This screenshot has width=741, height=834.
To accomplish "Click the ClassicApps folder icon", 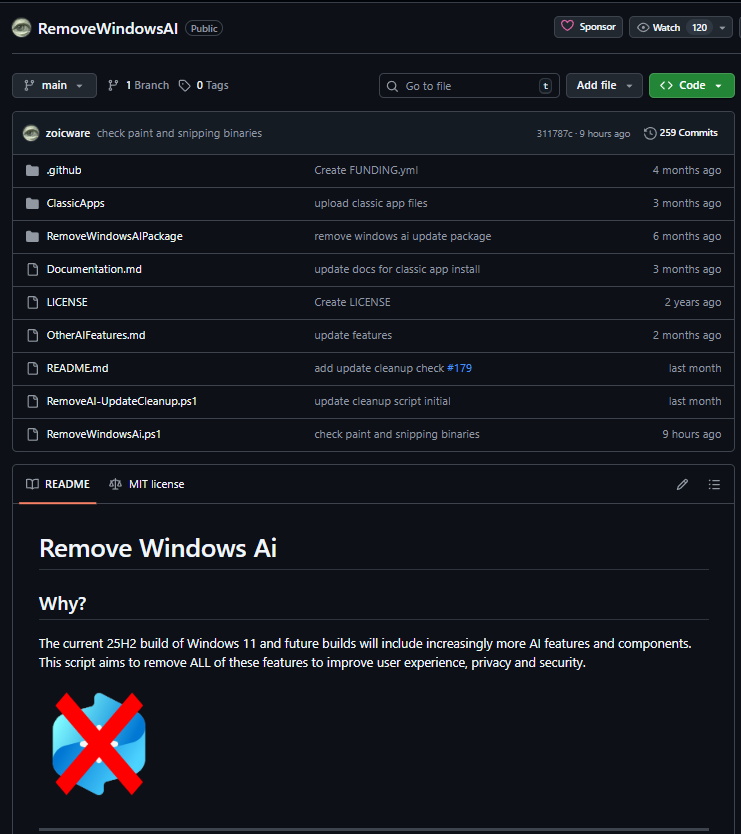I will [32, 203].
